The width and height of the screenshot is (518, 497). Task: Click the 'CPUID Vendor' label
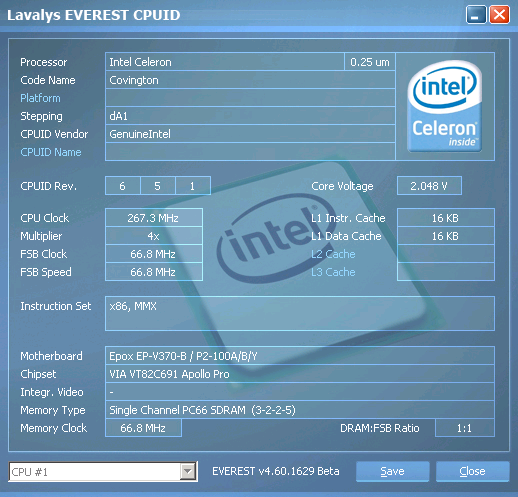54,134
